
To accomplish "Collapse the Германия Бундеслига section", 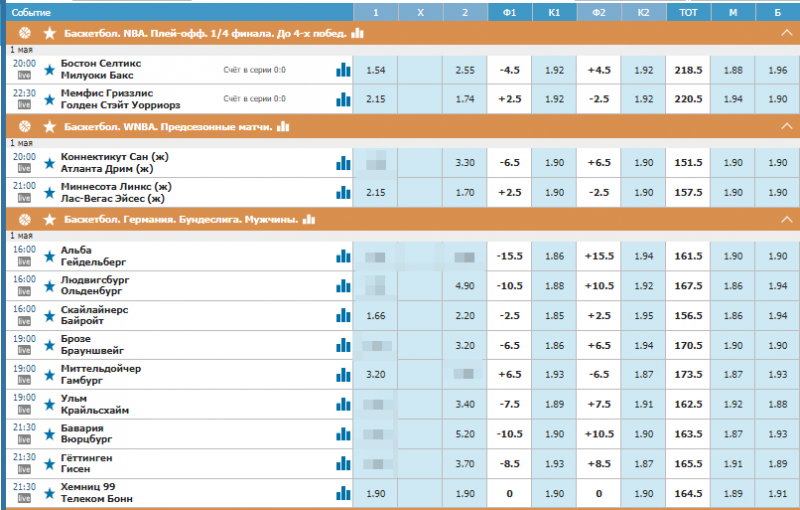I will click(x=786, y=218).
